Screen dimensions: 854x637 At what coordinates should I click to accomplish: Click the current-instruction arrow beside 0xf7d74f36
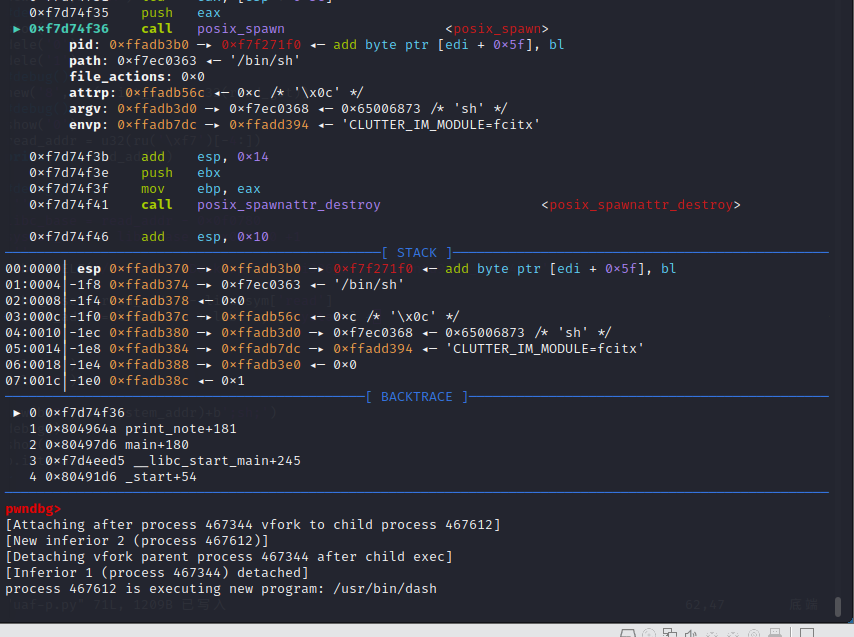point(17,29)
